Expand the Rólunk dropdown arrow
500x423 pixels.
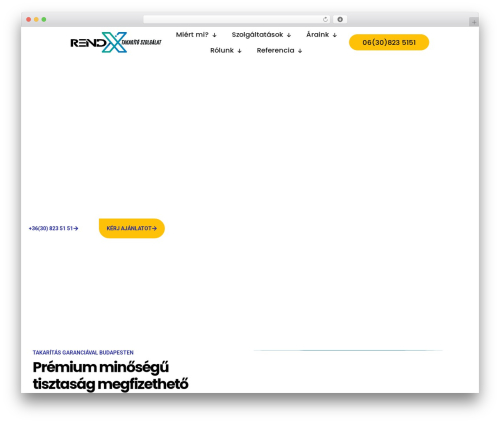coord(239,51)
